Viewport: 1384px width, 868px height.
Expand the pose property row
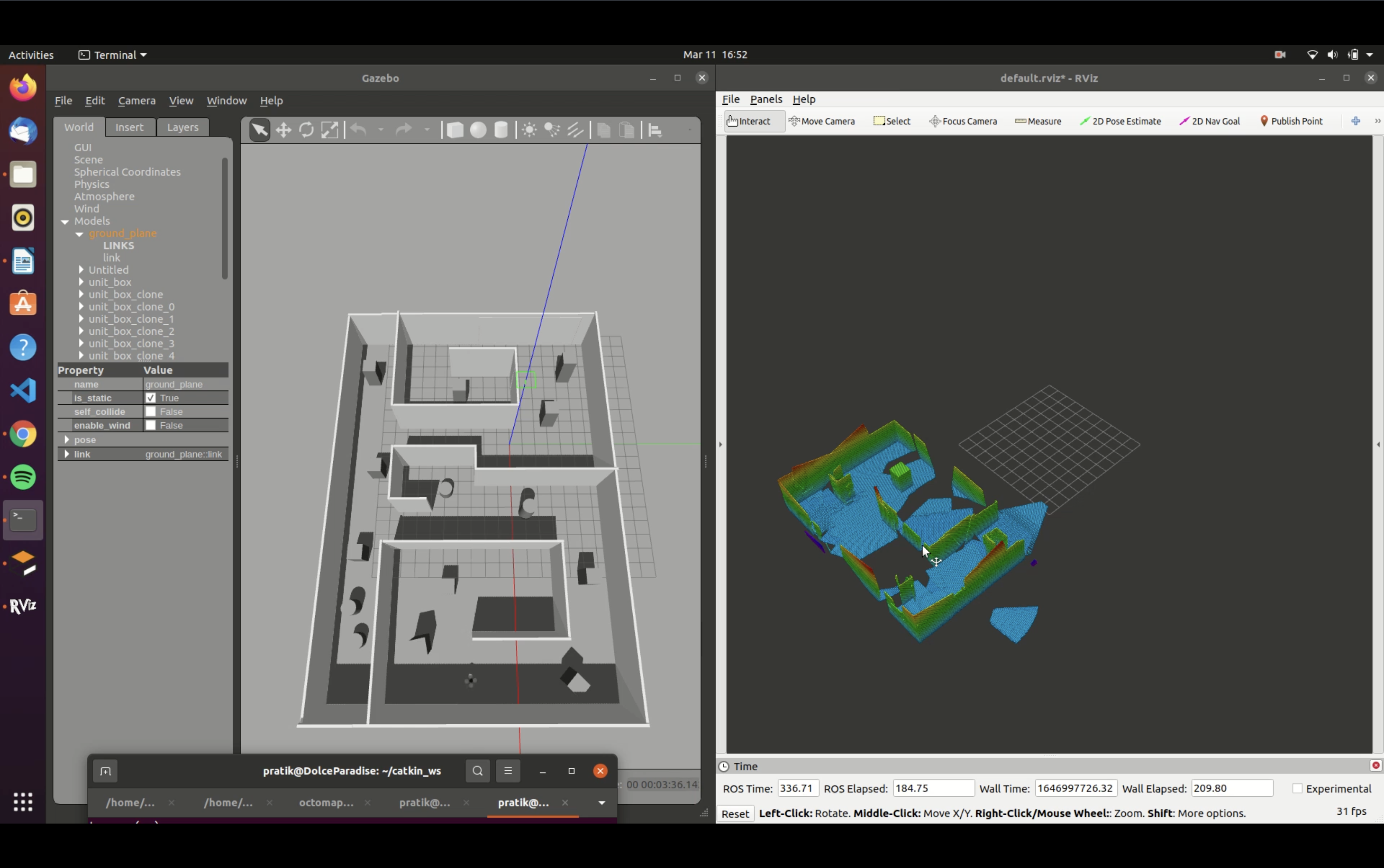66,440
